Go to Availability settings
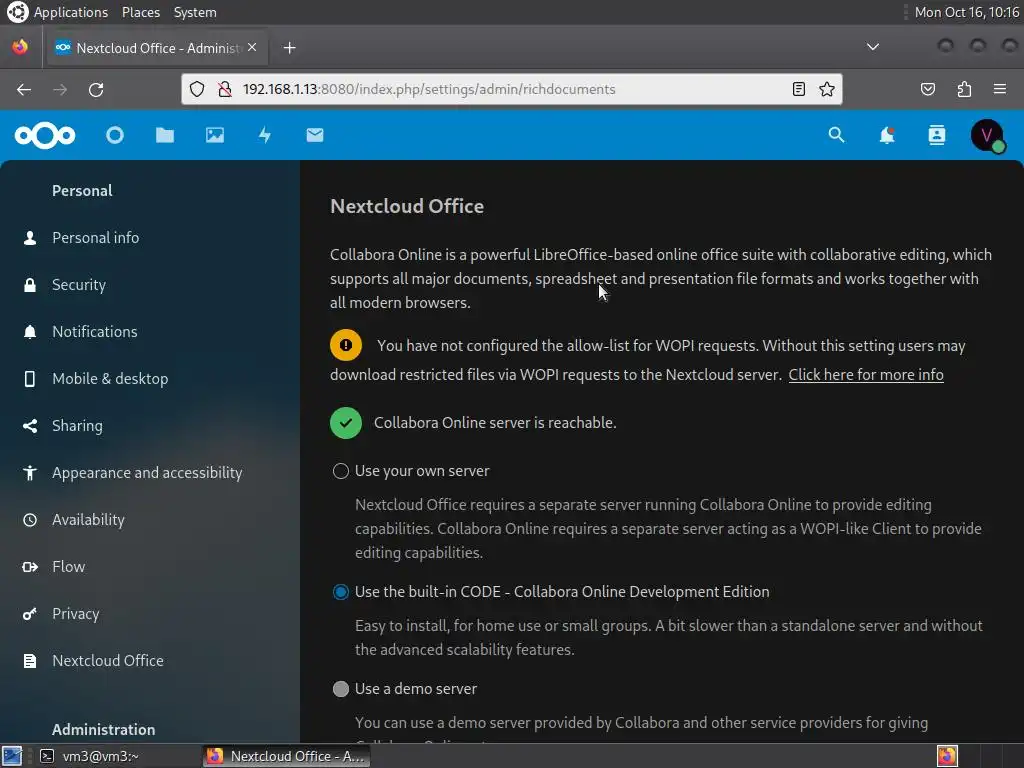The height and width of the screenshot is (768, 1024). (x=88, y=520)
